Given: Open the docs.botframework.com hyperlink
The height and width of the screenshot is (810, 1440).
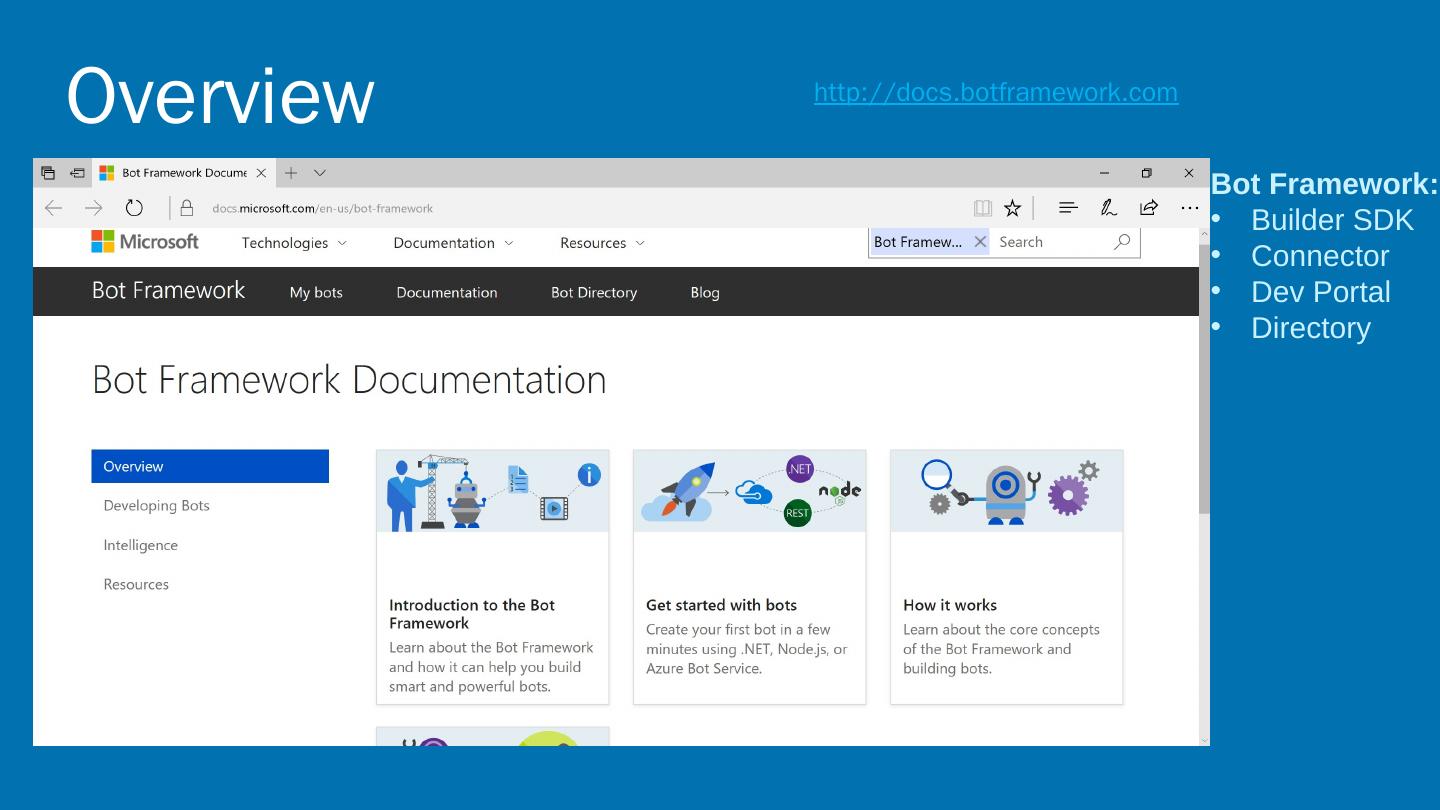Looking at the screenshot, I should (995, 93).
